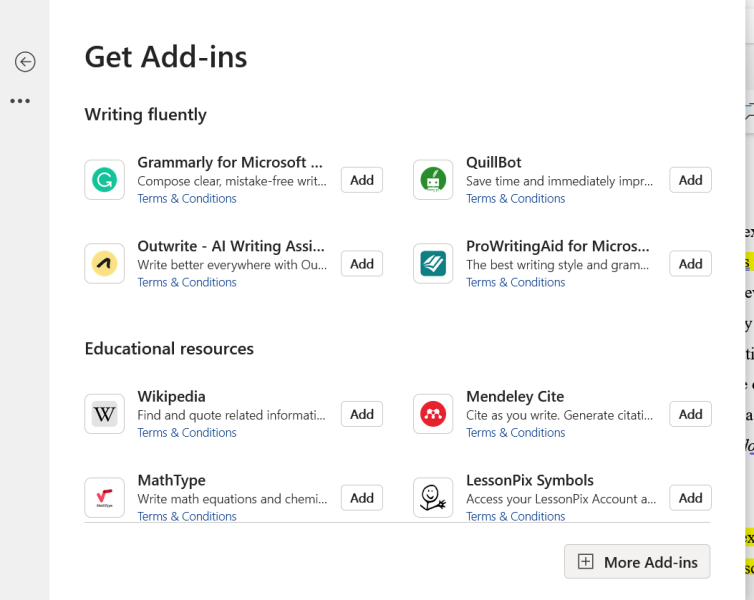Click the ProWritingAid teal icon

[x=433, y=263]
